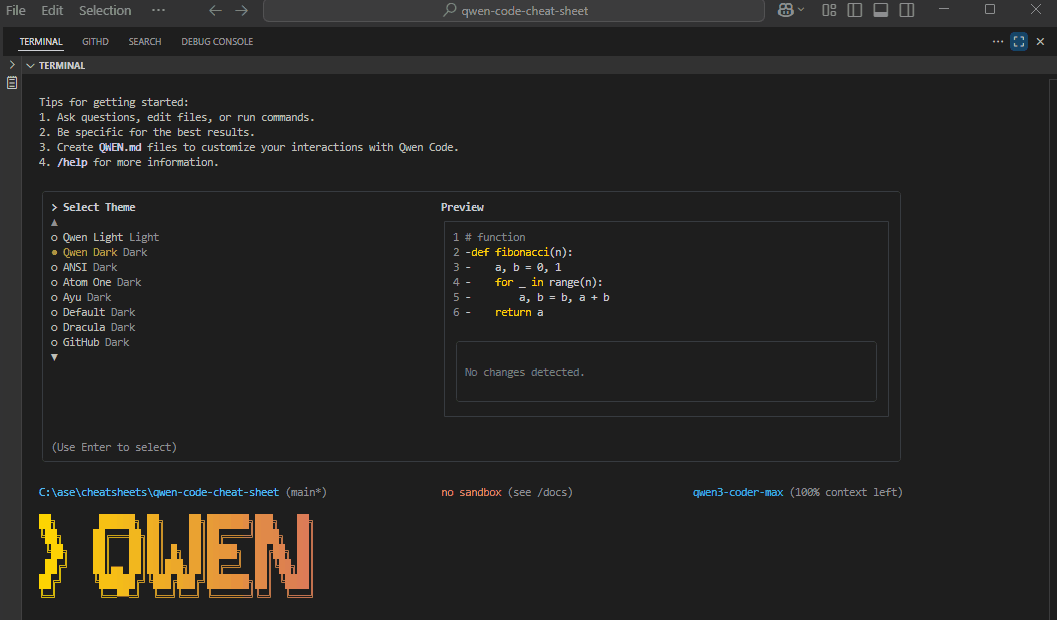
Task: Expand the Copilot dropdown arrow
Action: [x=801, y=10]
